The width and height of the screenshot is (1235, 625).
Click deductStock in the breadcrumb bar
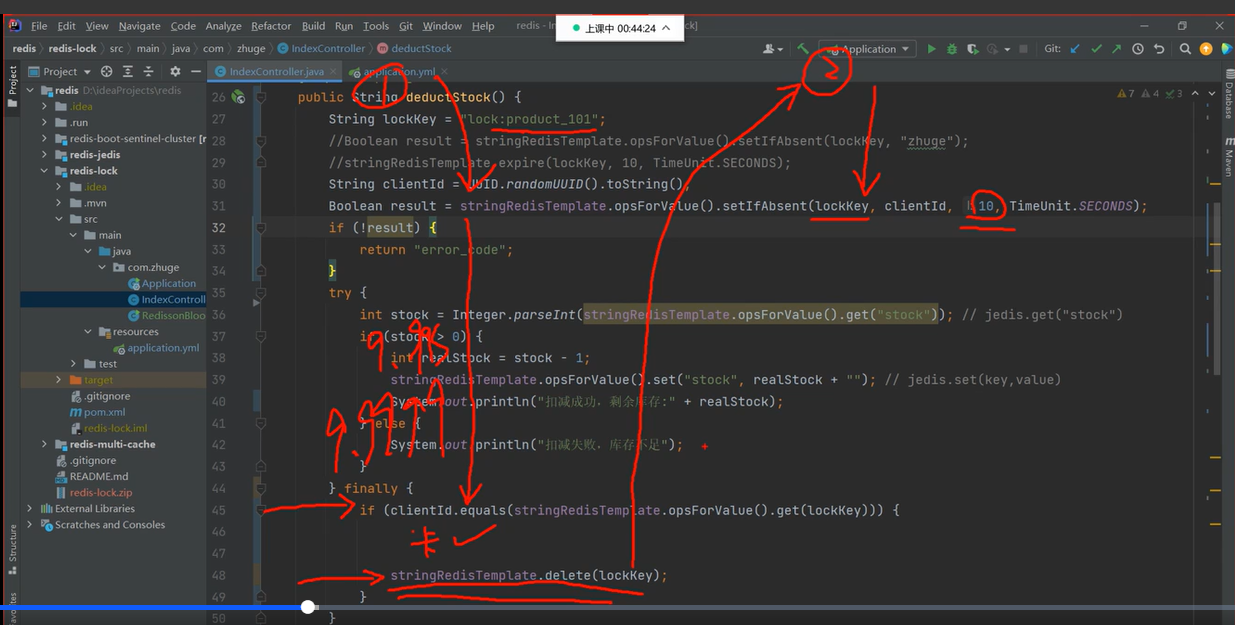click(421, 48)
